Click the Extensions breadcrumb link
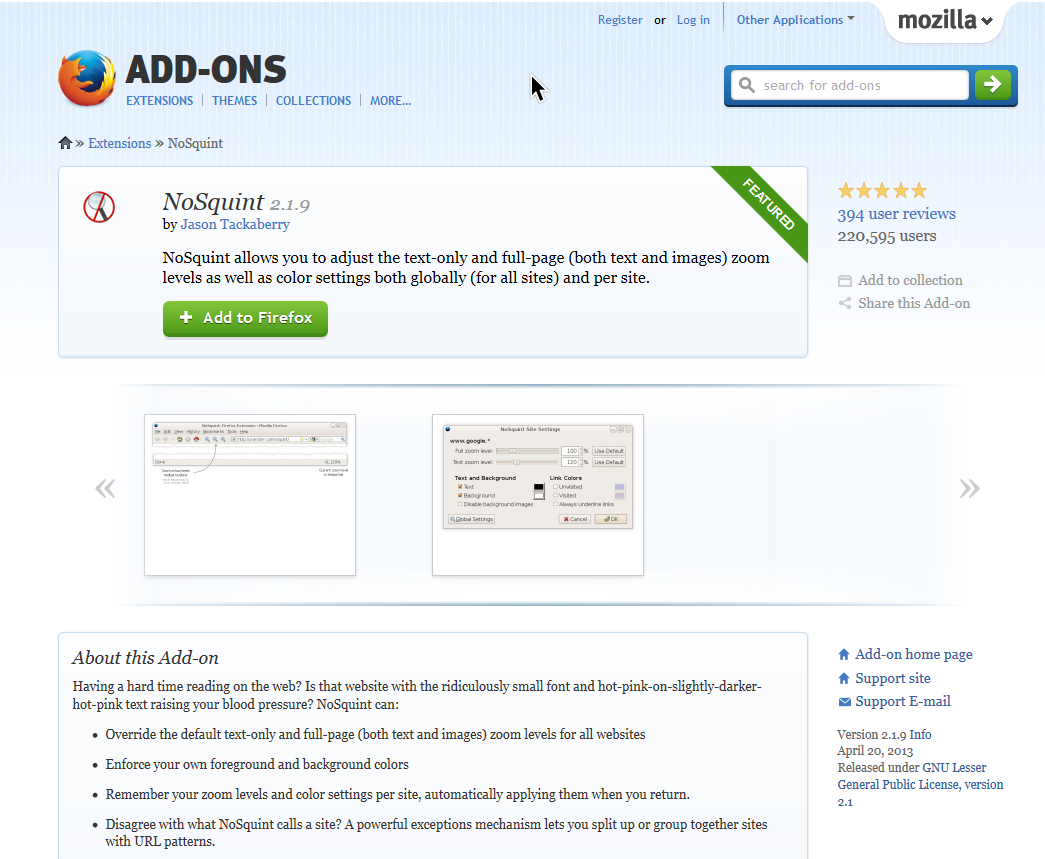This screenshot has width=1045, height=859. click(120, 143)
